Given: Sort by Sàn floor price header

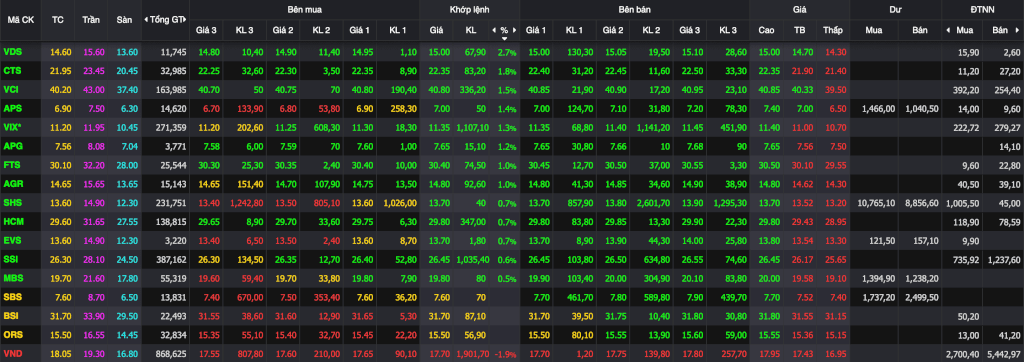Looking at the screenshot, I should coord(124,20).
